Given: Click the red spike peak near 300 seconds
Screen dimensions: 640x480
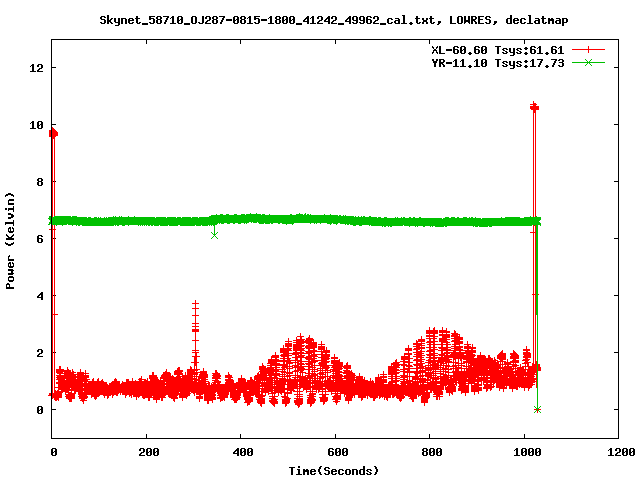Looking at the screenshot, I should [196, 304].
